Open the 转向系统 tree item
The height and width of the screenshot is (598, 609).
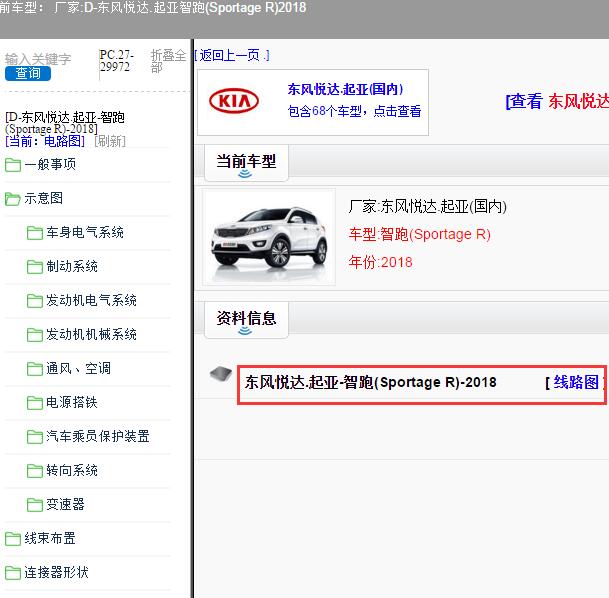pyautogui.click(x=72, y=471)
